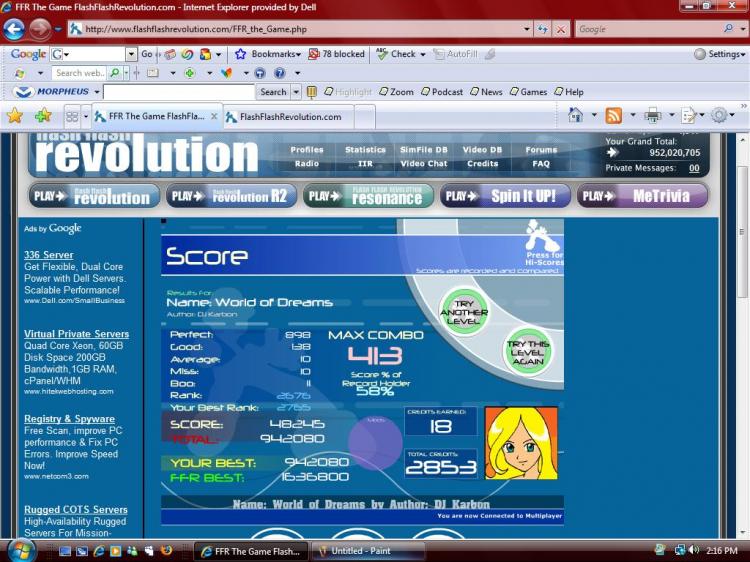Image resolution: width=750 pixels, height=562 pixels.
Task: Click the Home icon in the command bar
Action: pyautogui.click(x=575, y=115)
